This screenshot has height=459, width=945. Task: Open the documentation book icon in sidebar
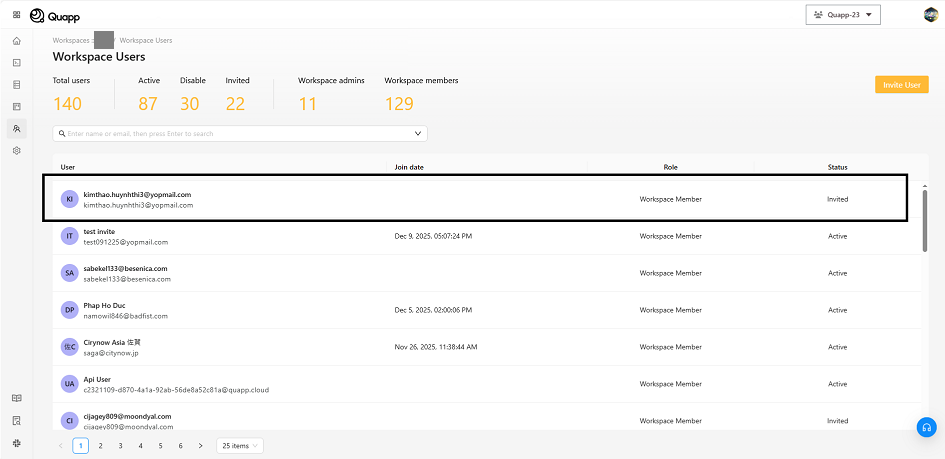pos(16,398)
